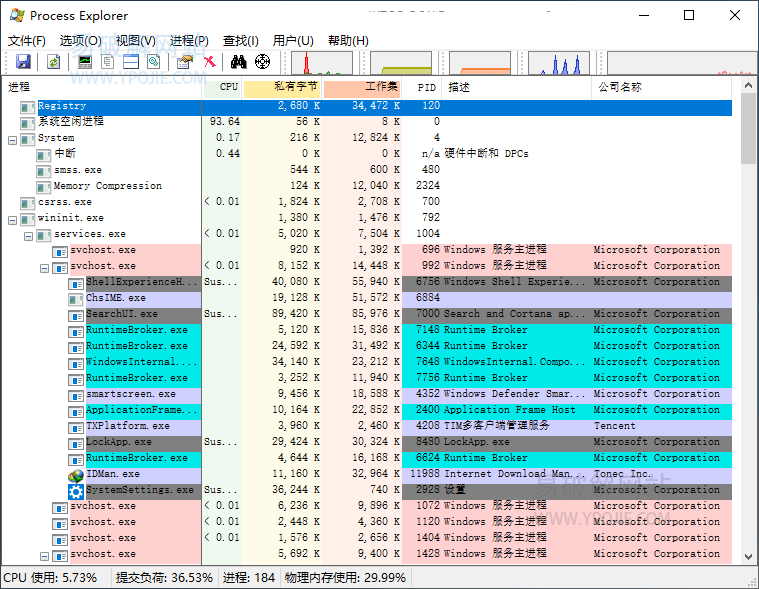Viewport: 759px width, 589px height.
Task: Sort by the 描述 column header
Action: [516, 87]
